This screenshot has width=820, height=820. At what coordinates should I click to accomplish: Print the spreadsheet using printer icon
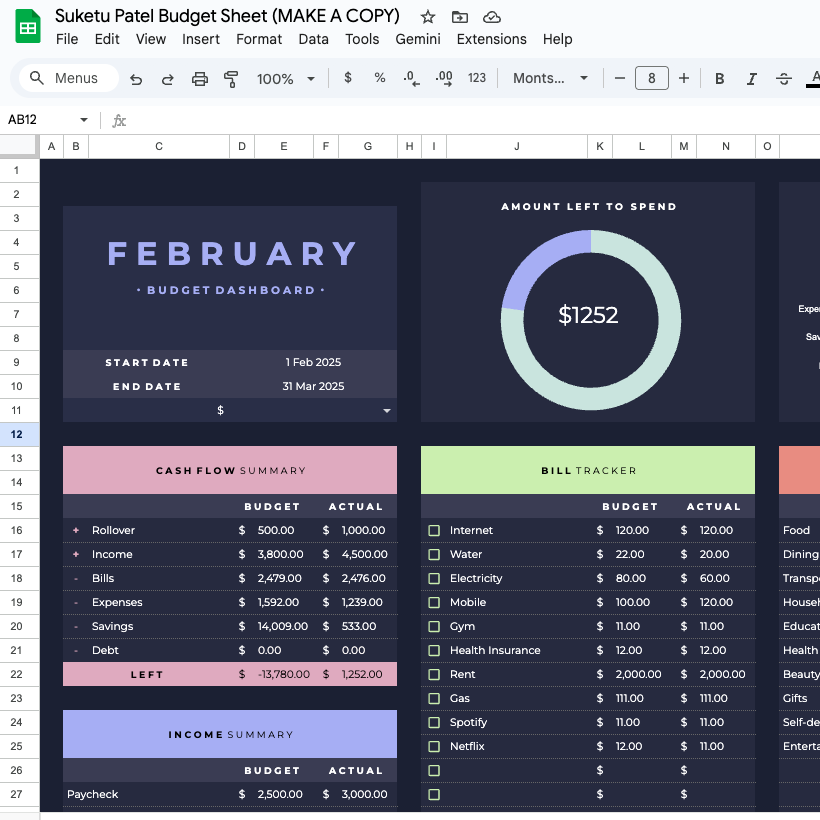[x=200, y=79]
